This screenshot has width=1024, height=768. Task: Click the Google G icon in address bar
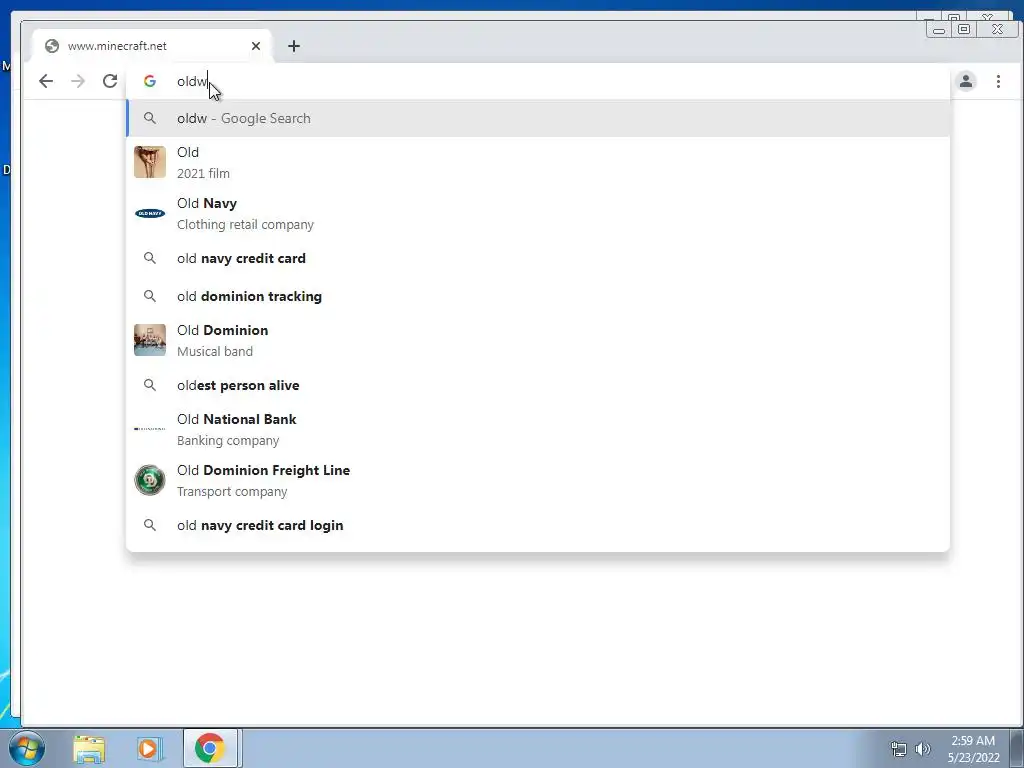pos(150,81)
